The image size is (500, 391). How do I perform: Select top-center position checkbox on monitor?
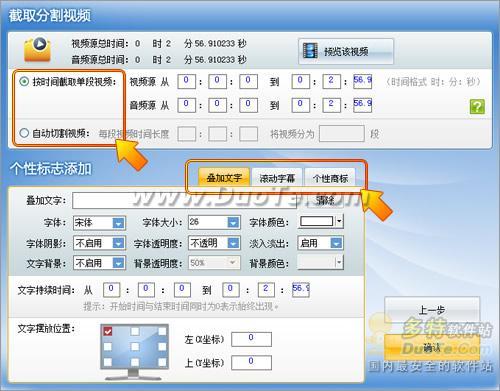tap(135, 331)
